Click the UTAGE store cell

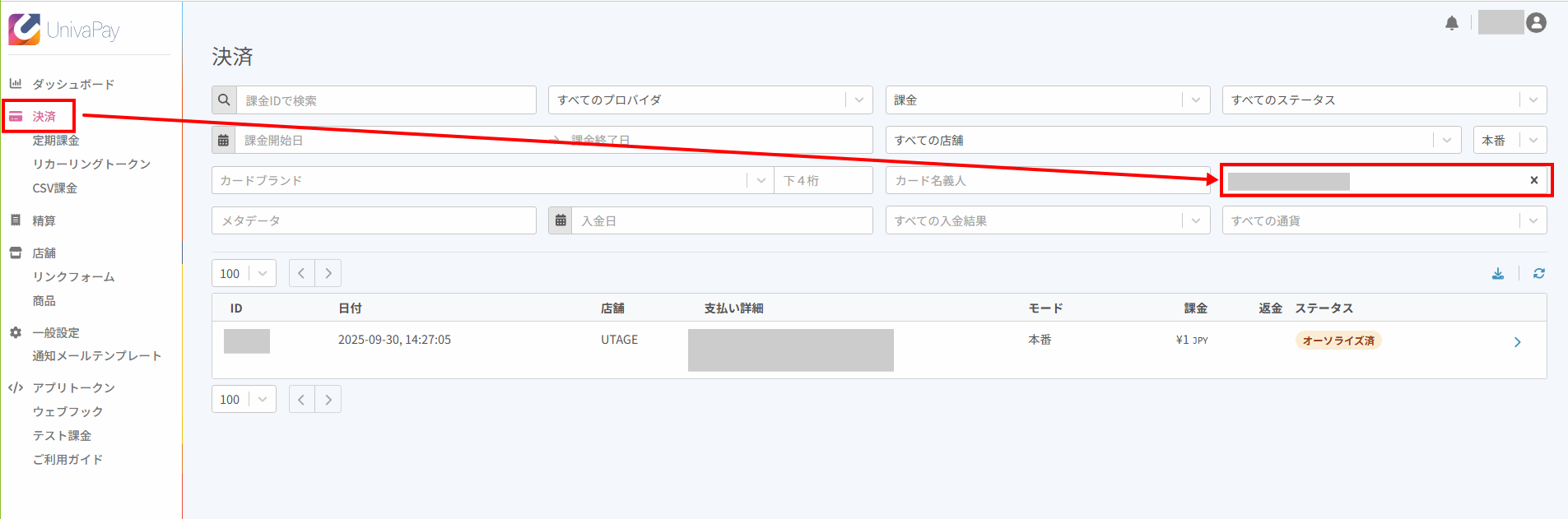pyautogui.click(x=619, y=340)
